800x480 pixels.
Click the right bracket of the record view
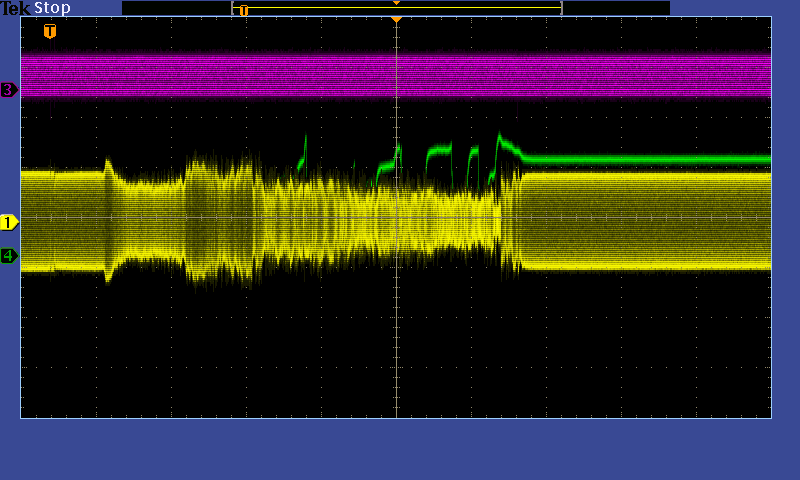pyautogui.click(x=561, y=8)
